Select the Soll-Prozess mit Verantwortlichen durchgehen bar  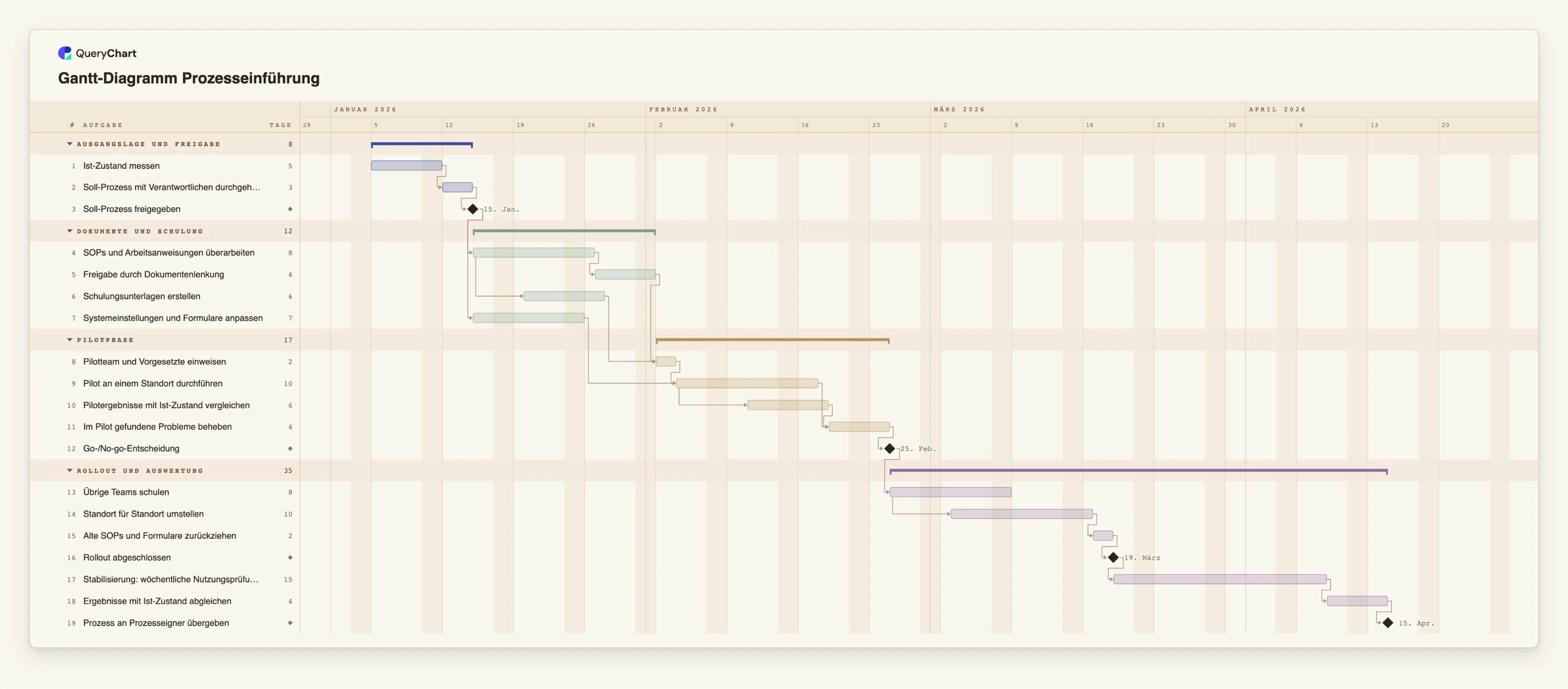[x=457, y=187]
